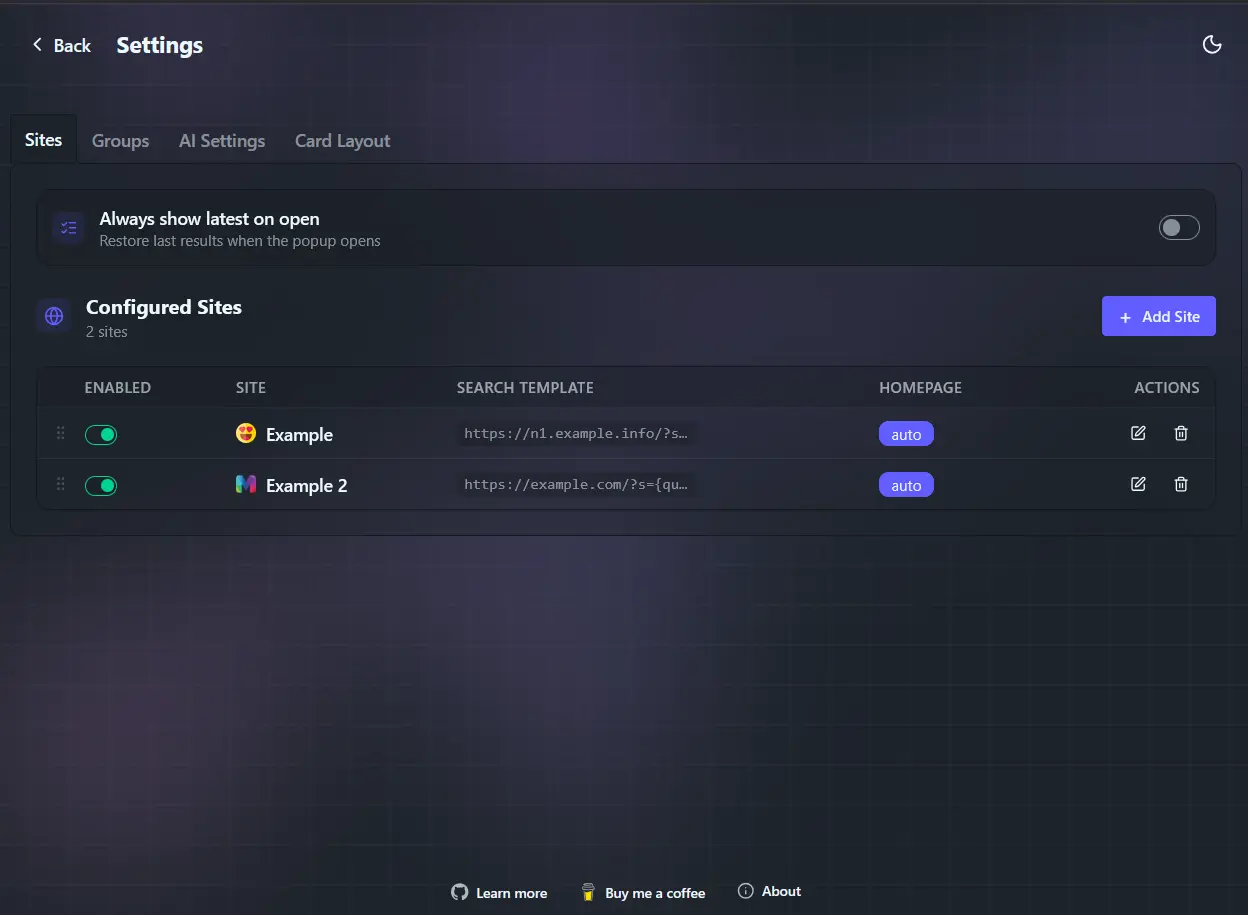Screen dimensions: 1248x915
Task: Click the colorful M icon of Example 2
Action: [246, 484]
